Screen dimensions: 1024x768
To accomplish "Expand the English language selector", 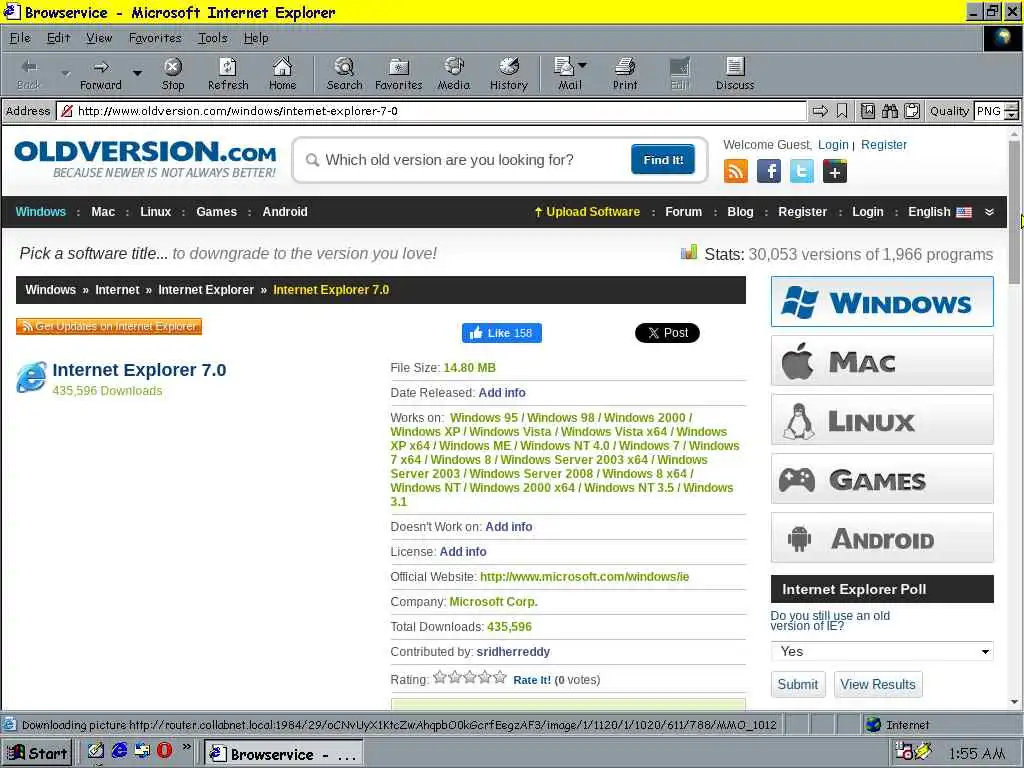I will 940,212.
